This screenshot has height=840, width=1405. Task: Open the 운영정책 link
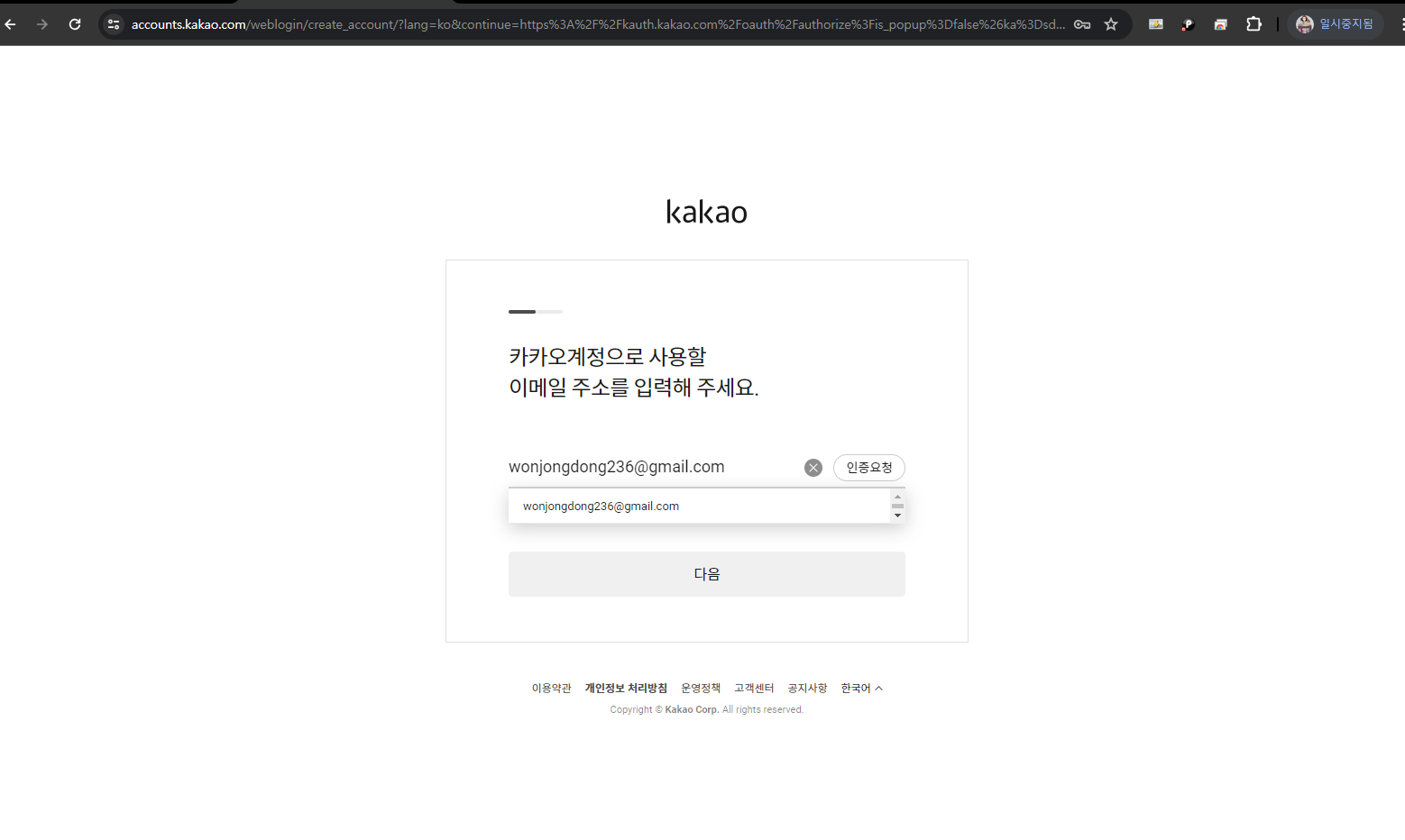[701, 688]
